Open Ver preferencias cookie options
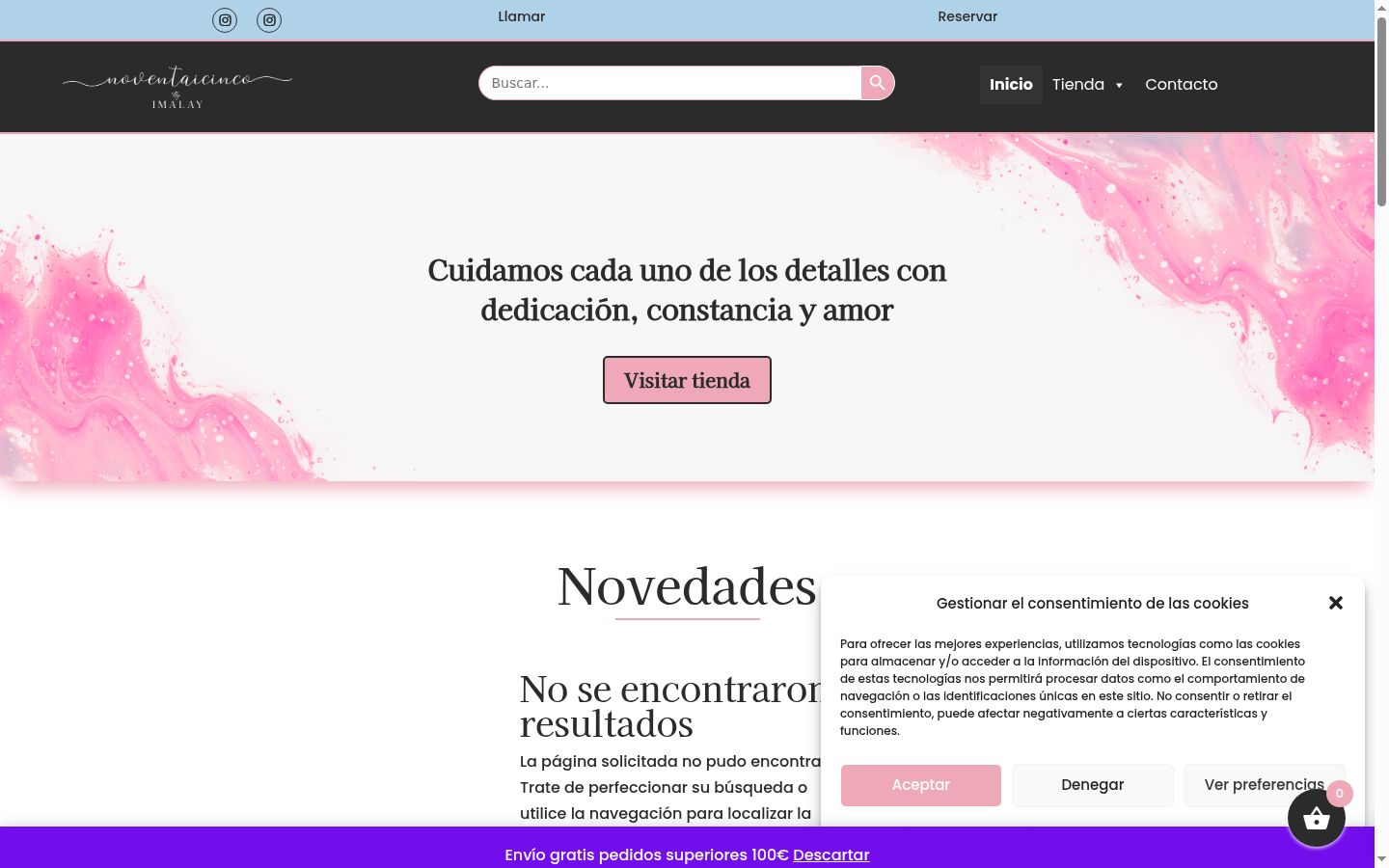 pos(1265,785)
